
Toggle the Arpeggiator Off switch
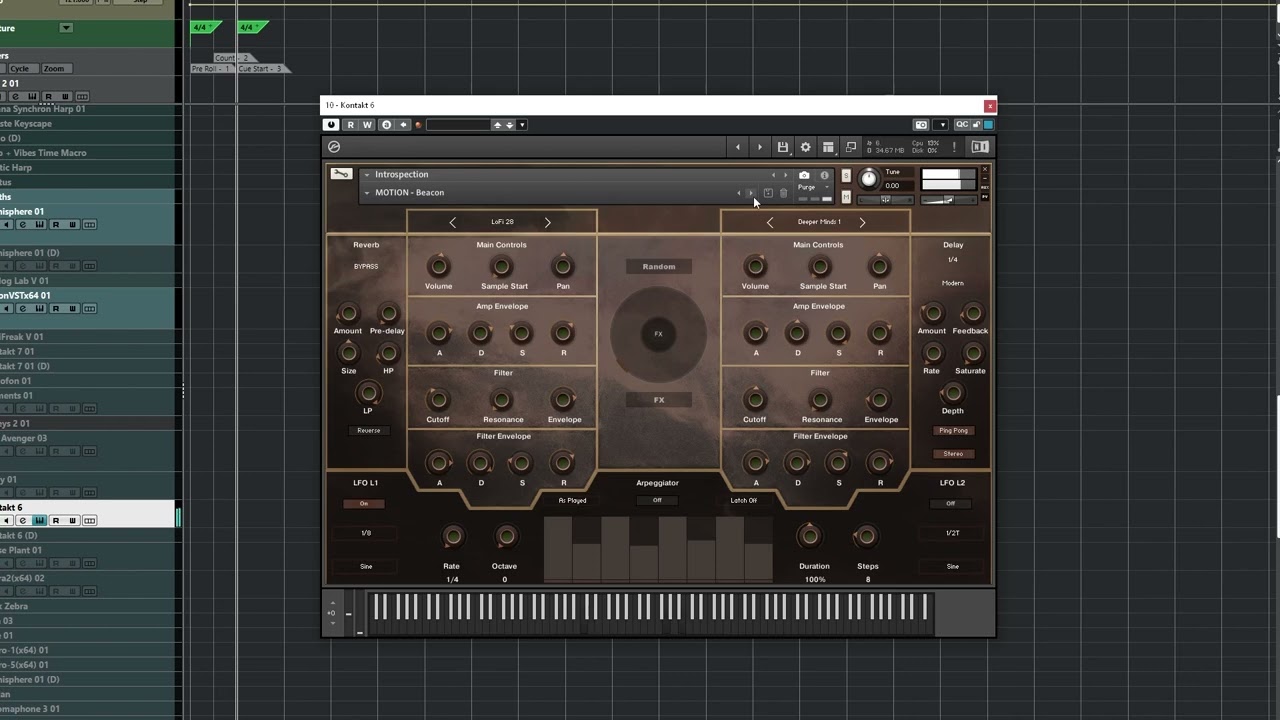pos(657,500)
